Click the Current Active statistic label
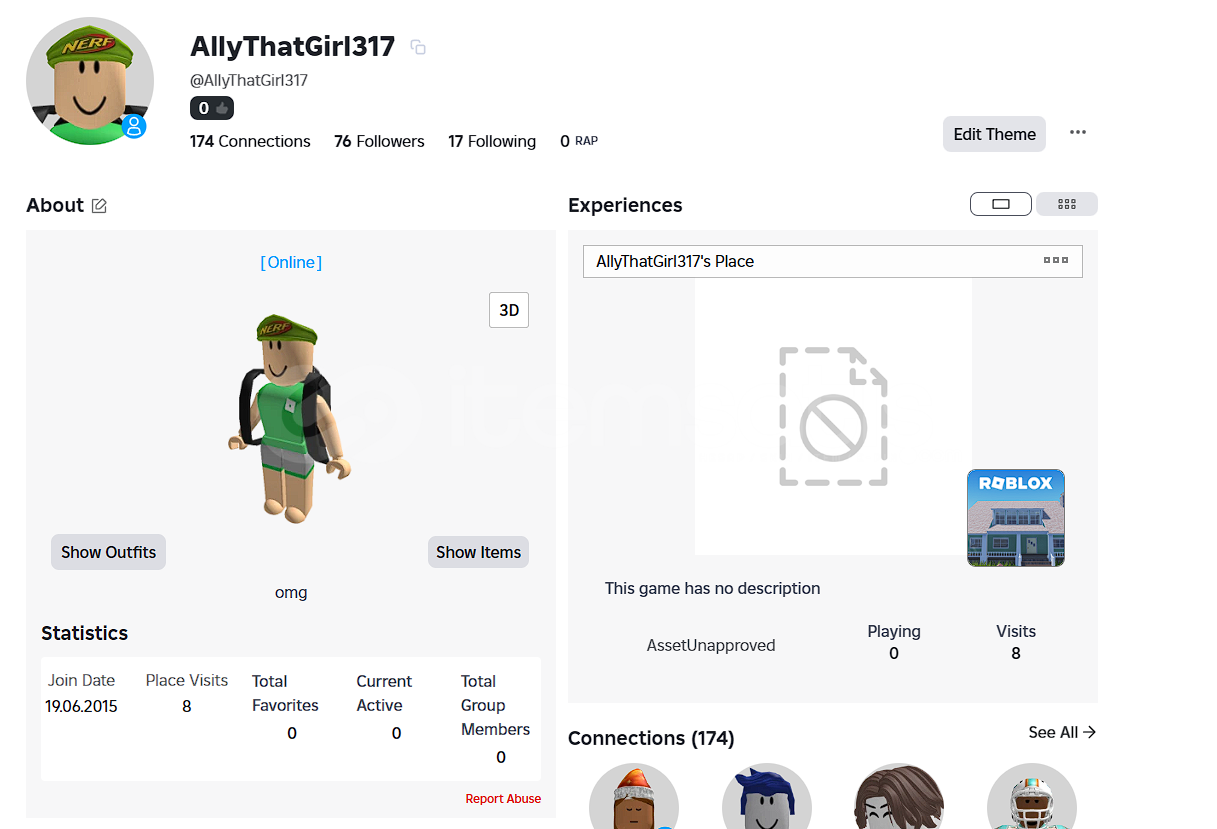The width and height of the screenshot is (1217, 829). point(384,693)
